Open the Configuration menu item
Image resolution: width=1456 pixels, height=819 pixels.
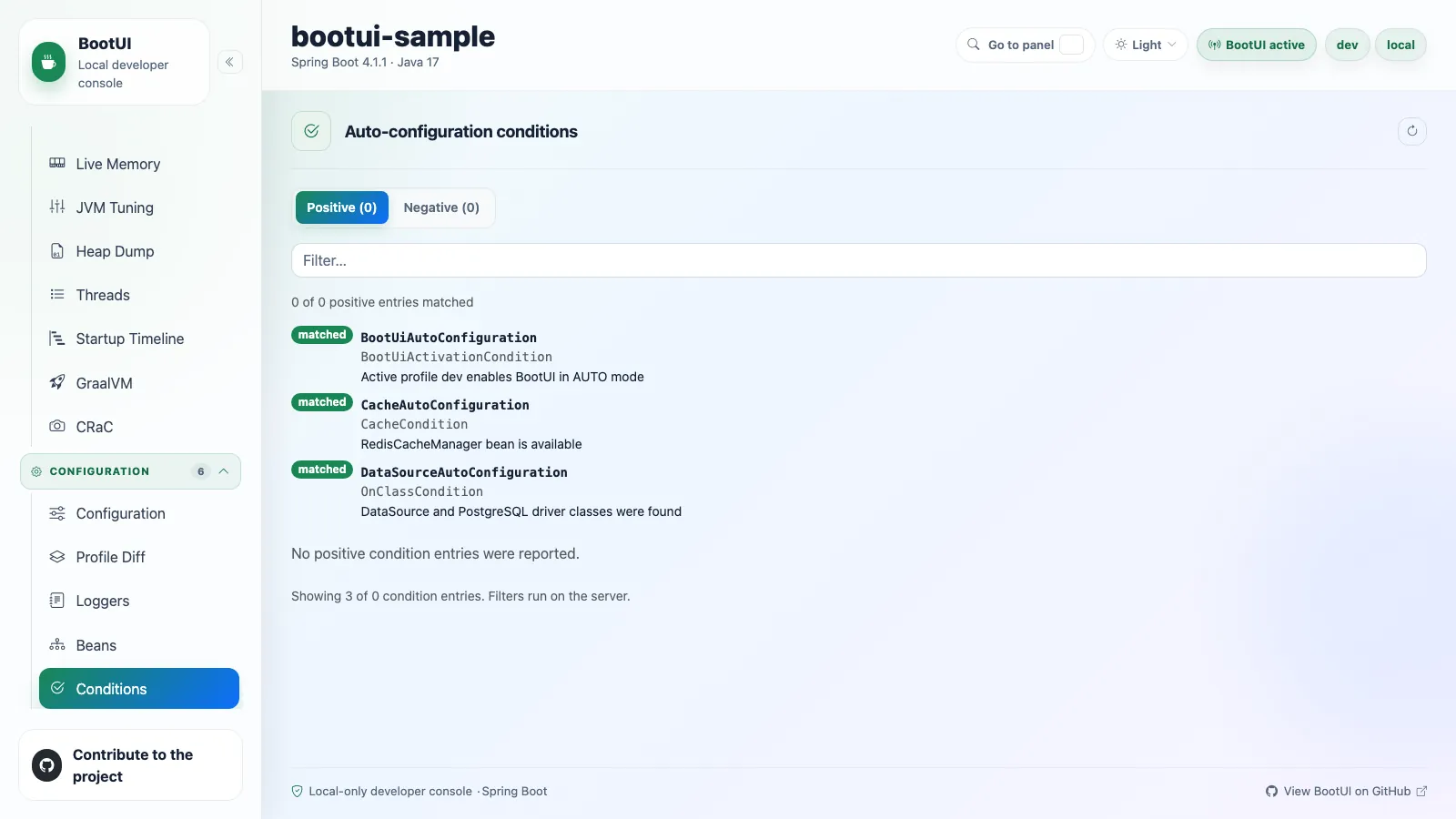coord(139,513)
